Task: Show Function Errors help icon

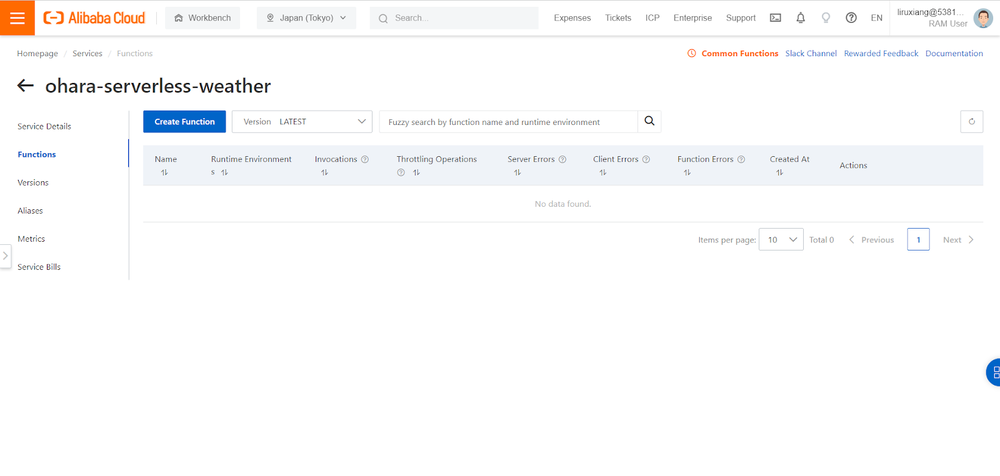Action: [741, 160]
